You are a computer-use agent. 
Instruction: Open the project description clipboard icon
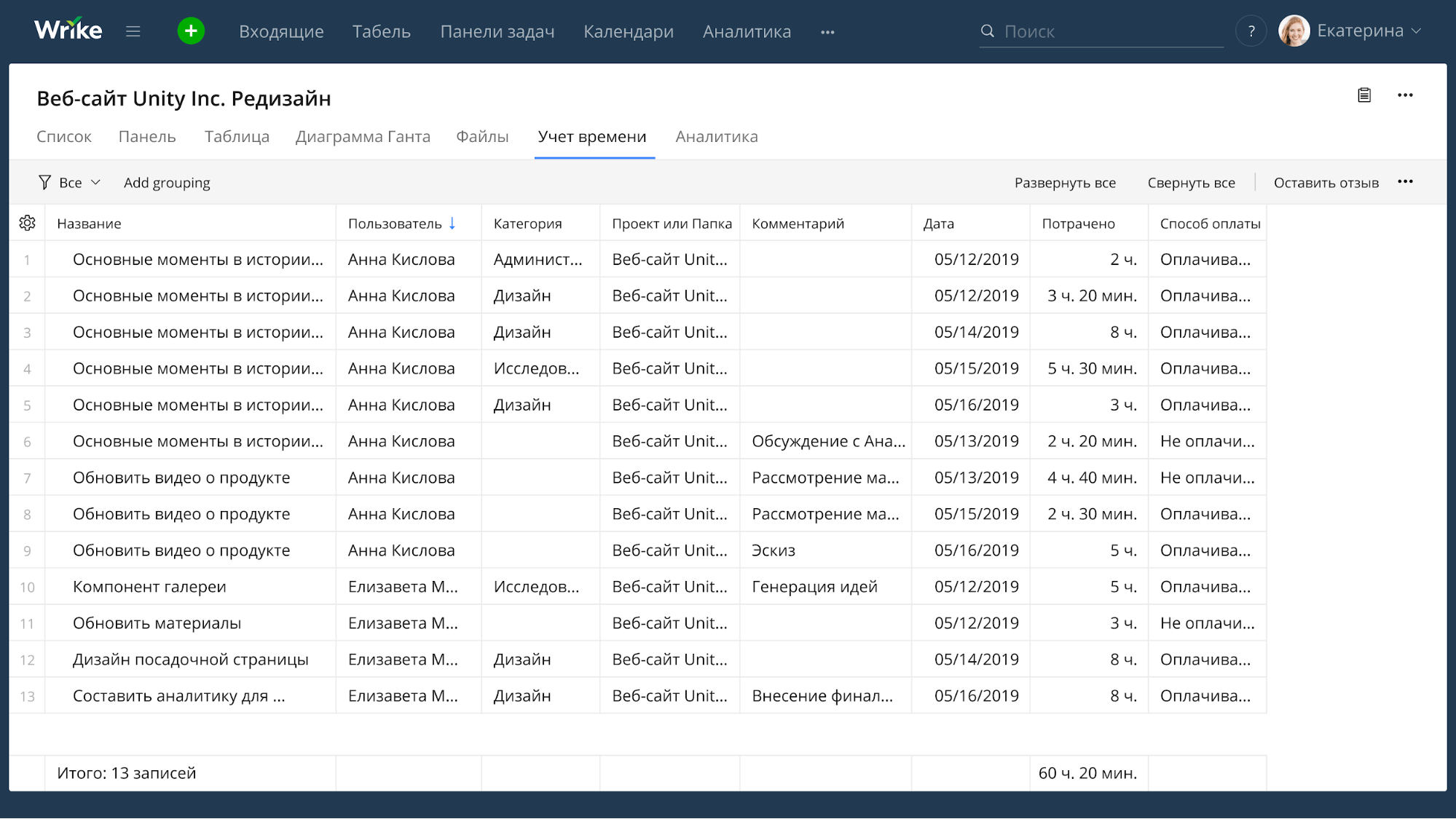(1364, 95)
